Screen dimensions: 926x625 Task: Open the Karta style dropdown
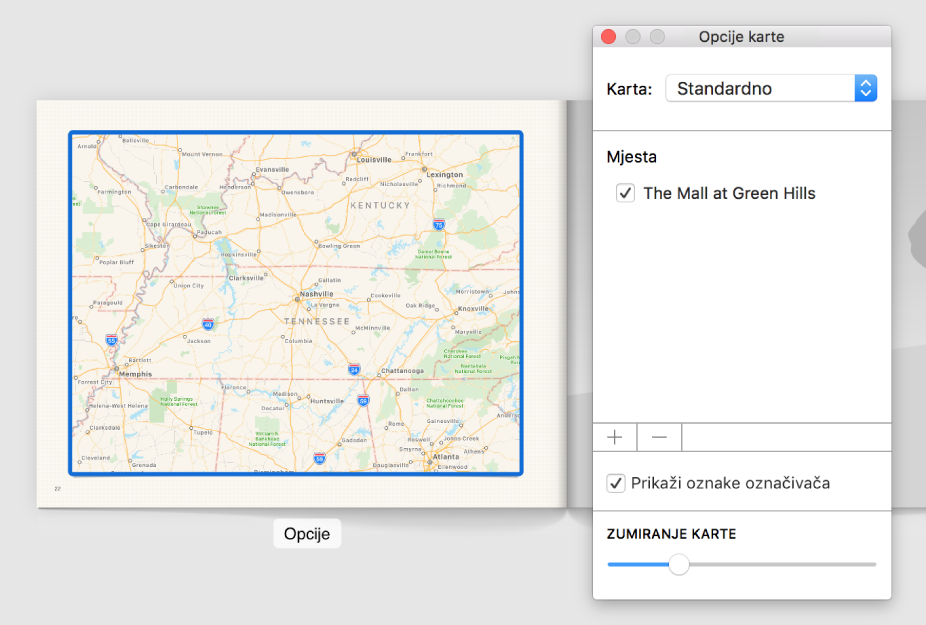770,88
